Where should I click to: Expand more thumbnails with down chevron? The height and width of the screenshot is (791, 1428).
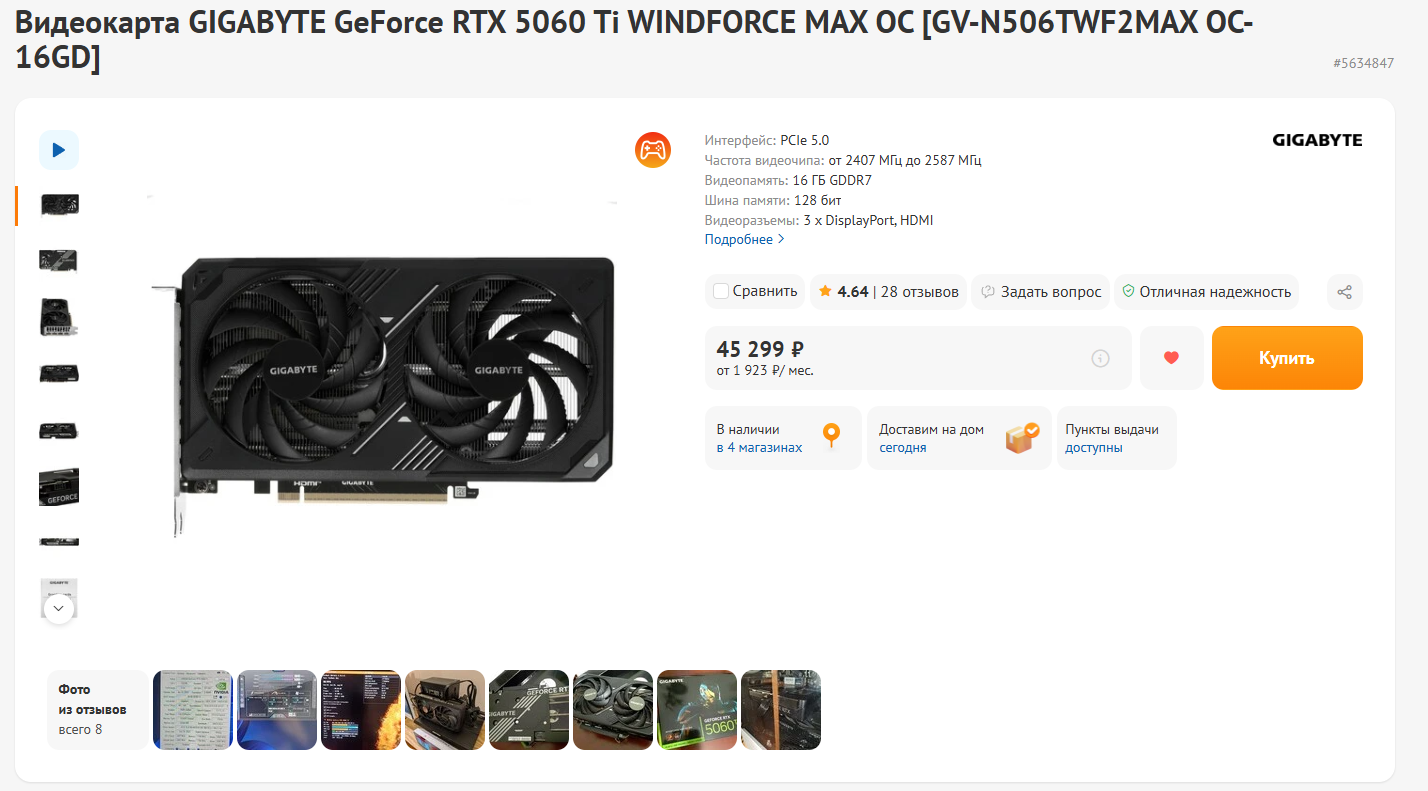click(59, 608)
